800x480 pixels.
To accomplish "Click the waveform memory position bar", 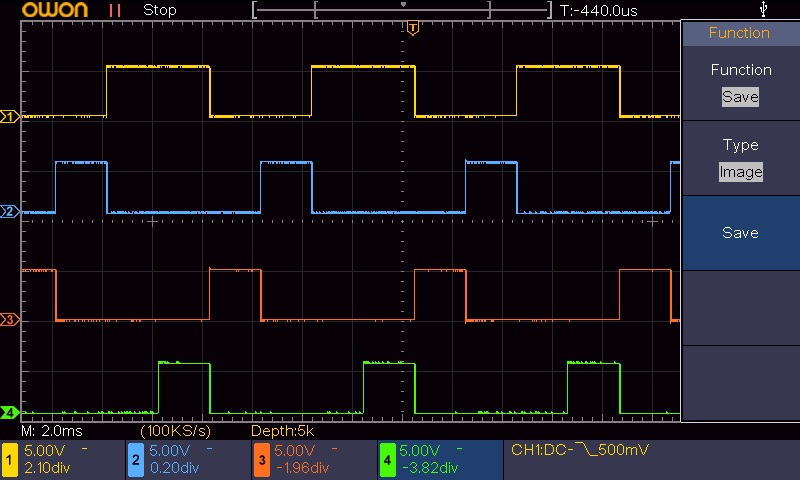I will click(x=402, y=10).
